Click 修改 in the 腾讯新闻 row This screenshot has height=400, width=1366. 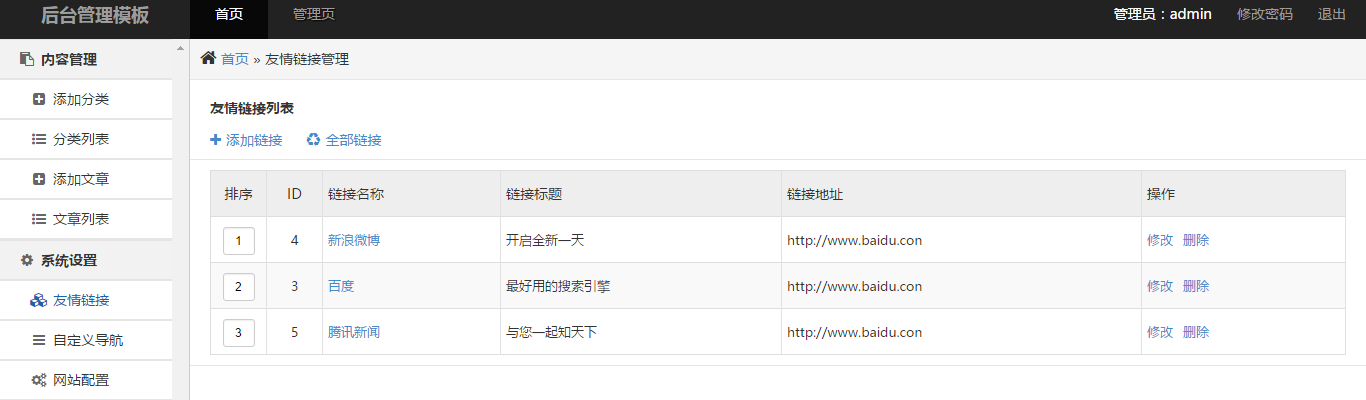pos(1160,332)
